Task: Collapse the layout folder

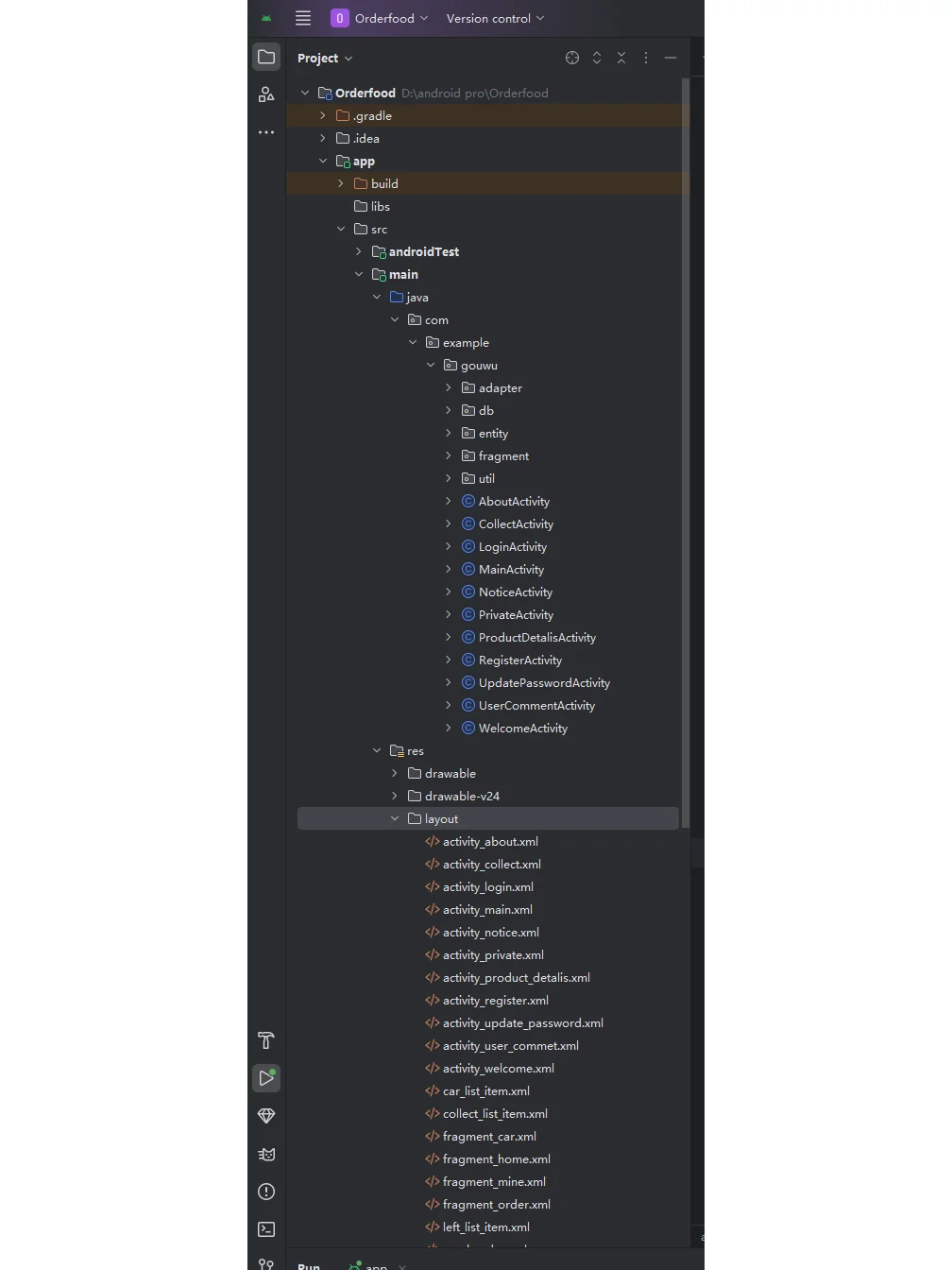Action: tap(395, 818)
